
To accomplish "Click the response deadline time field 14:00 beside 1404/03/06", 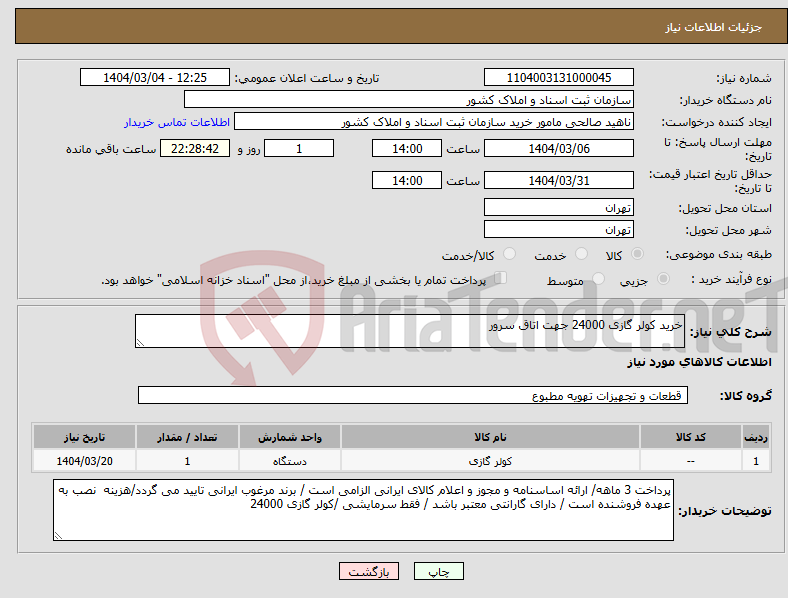I will coord(407,148).
